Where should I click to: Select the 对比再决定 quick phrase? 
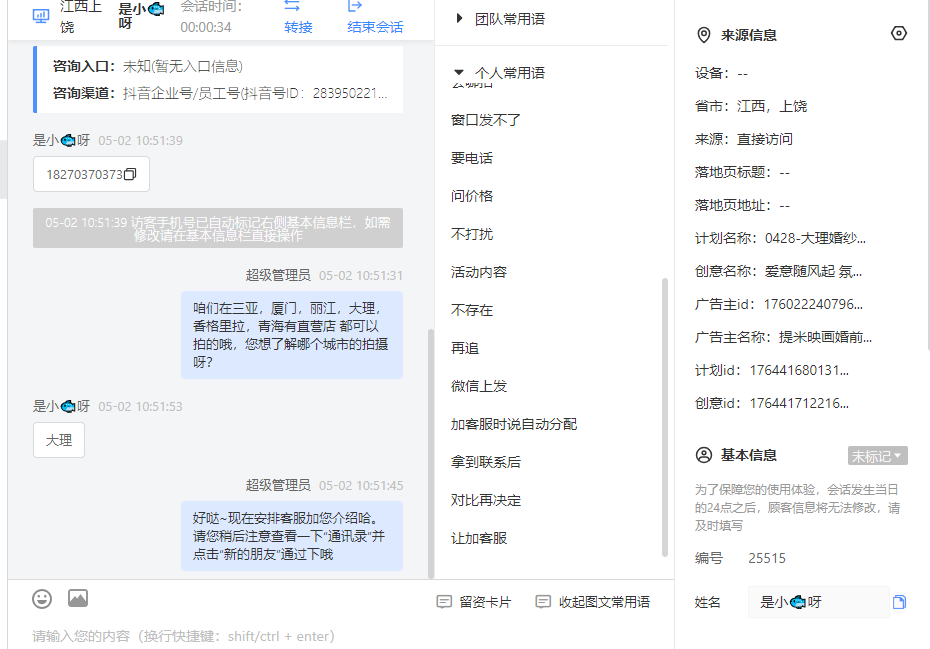[x=486, y=500]
